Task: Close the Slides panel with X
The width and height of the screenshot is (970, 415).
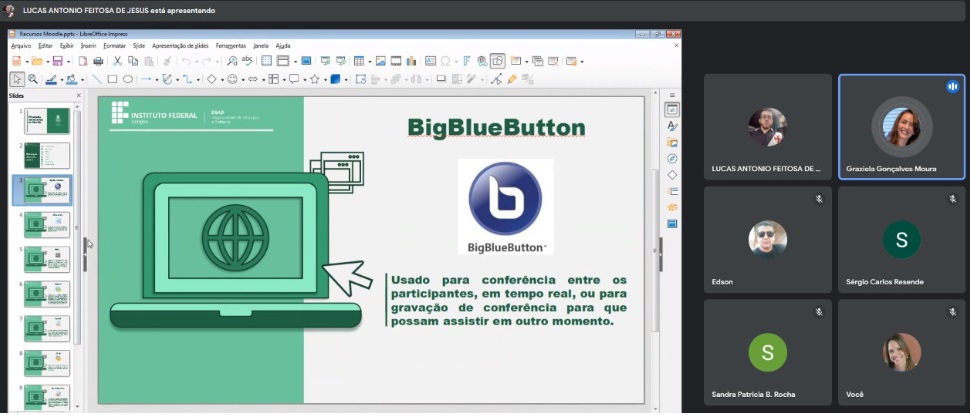Action: pos(79,95)
